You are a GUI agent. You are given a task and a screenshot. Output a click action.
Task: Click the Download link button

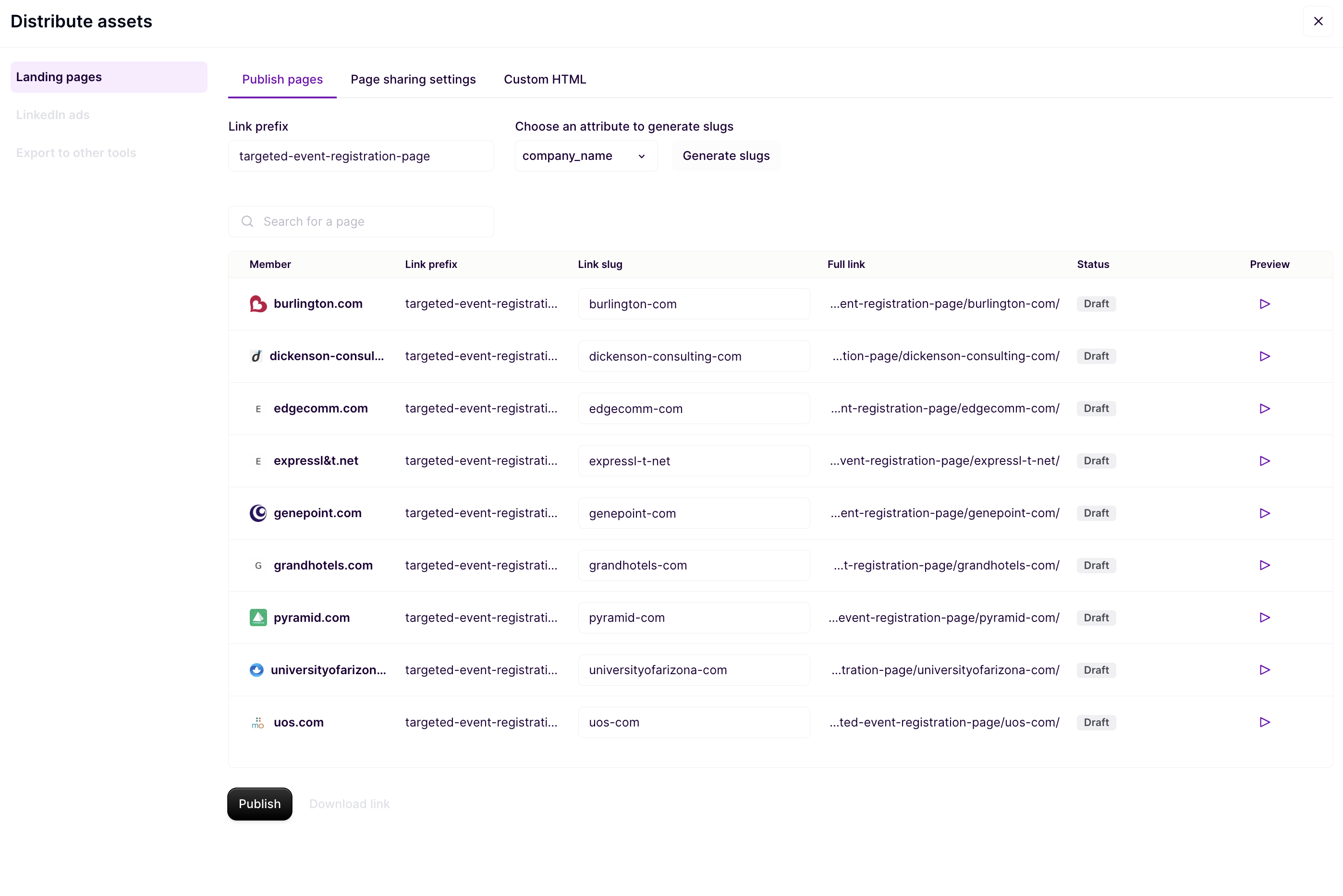point(349,803)
